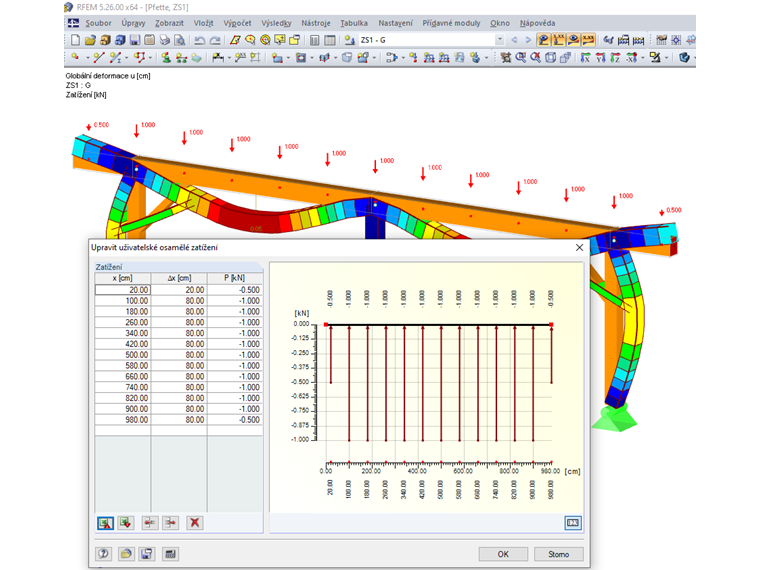Click the new node tool icon
The width and height of the screenshot is (760, 570).
[x=76, y=58]
